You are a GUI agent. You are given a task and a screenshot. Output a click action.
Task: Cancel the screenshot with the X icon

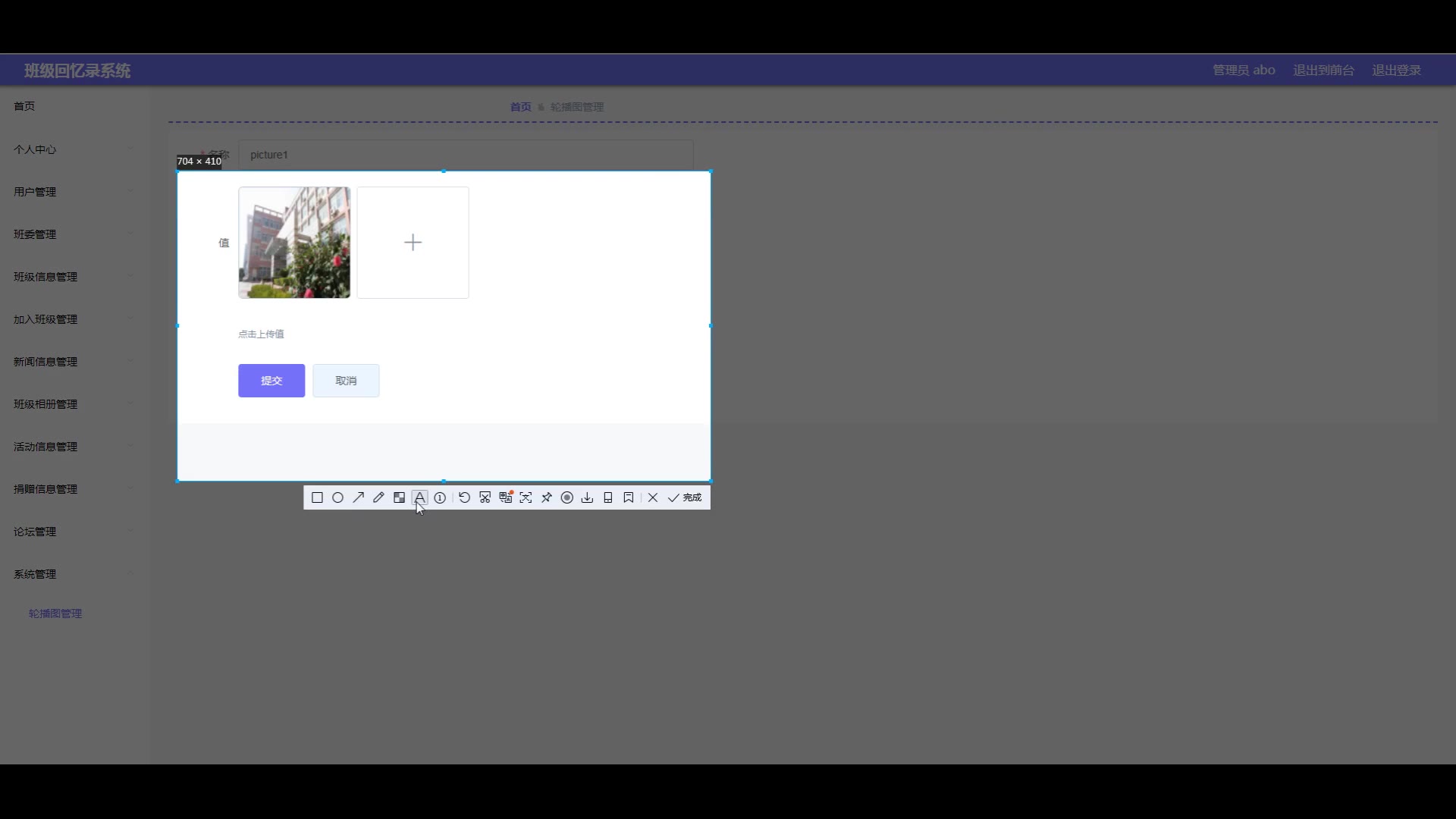coord(652,497)
